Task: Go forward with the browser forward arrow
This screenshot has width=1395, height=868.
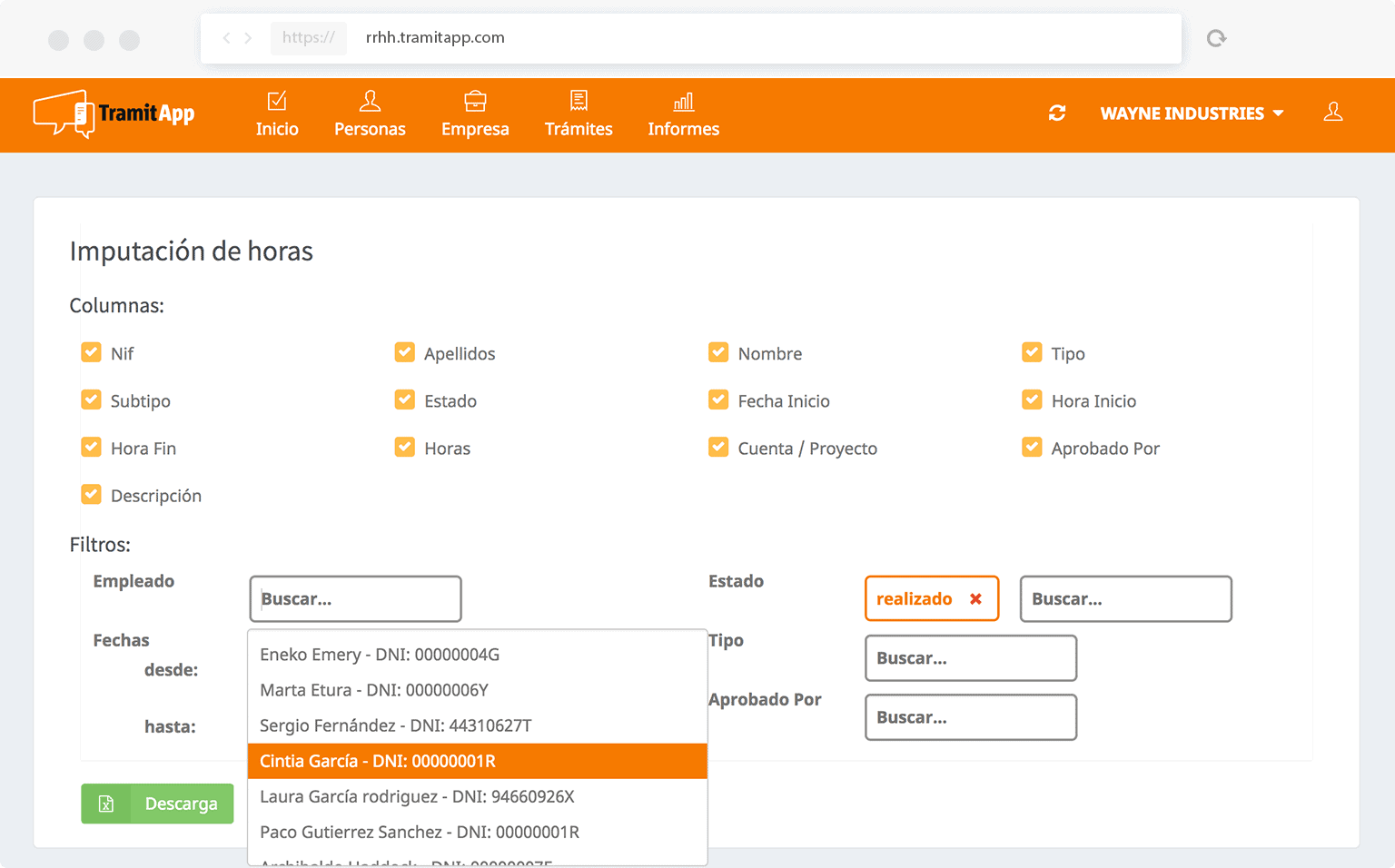Action: coord(248,38)
